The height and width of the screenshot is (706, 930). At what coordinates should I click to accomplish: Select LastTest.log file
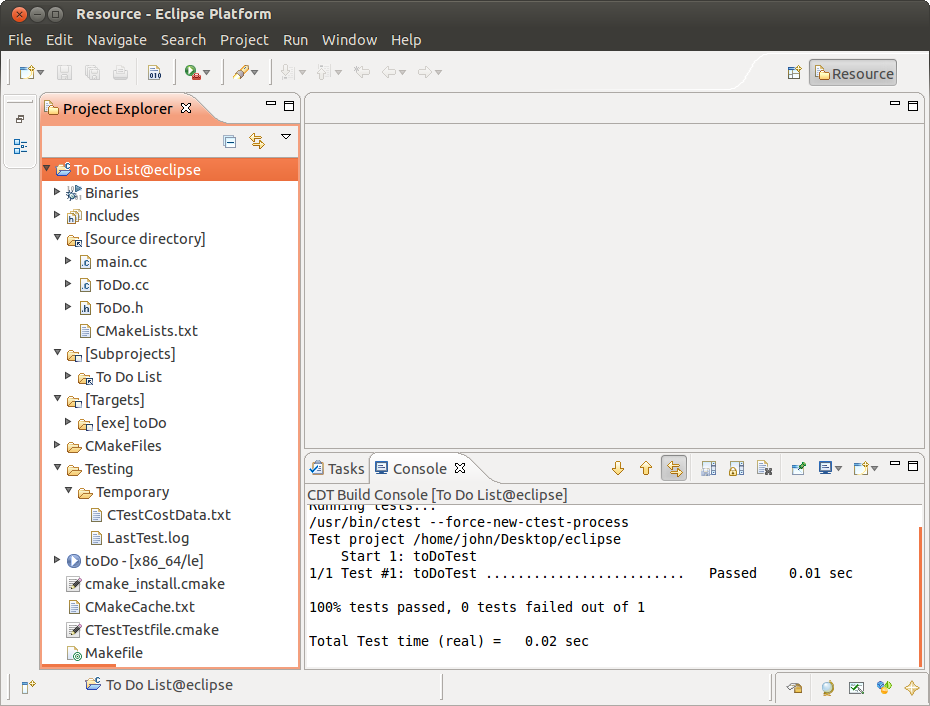pyautogui.click(x=147, y=538)
